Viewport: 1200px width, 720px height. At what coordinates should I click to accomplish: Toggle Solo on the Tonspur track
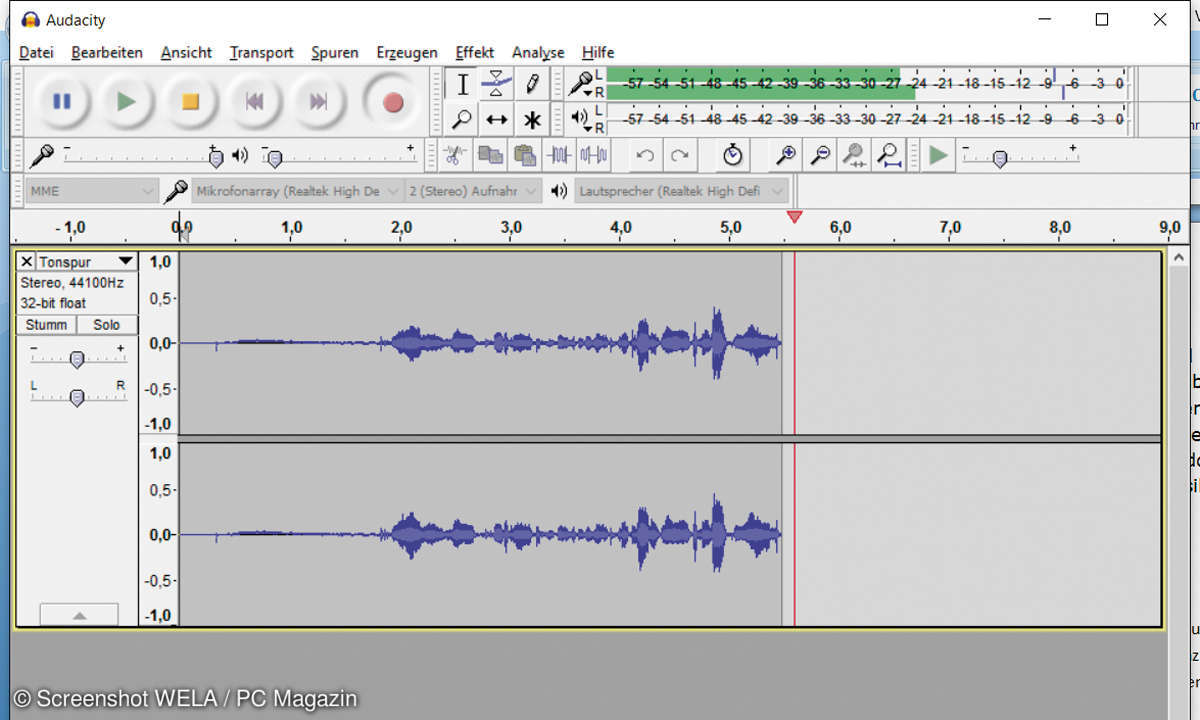(107, 325)
